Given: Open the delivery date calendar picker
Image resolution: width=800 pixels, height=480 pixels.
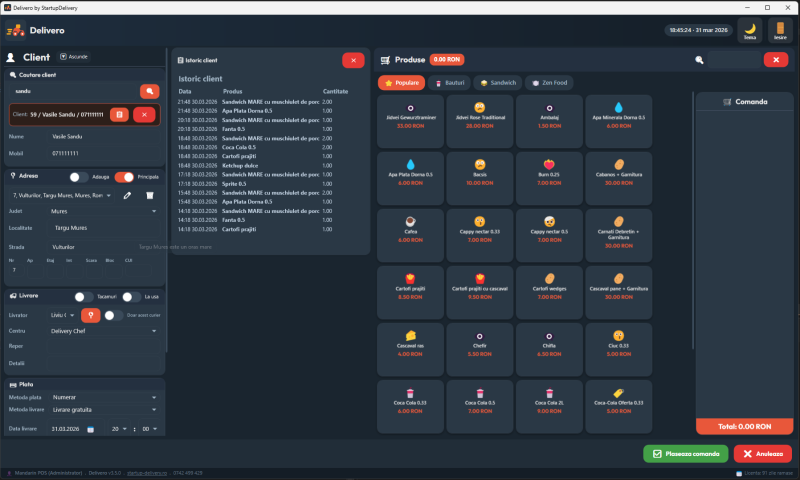Looking at the screenshot, I should point(90,429).
